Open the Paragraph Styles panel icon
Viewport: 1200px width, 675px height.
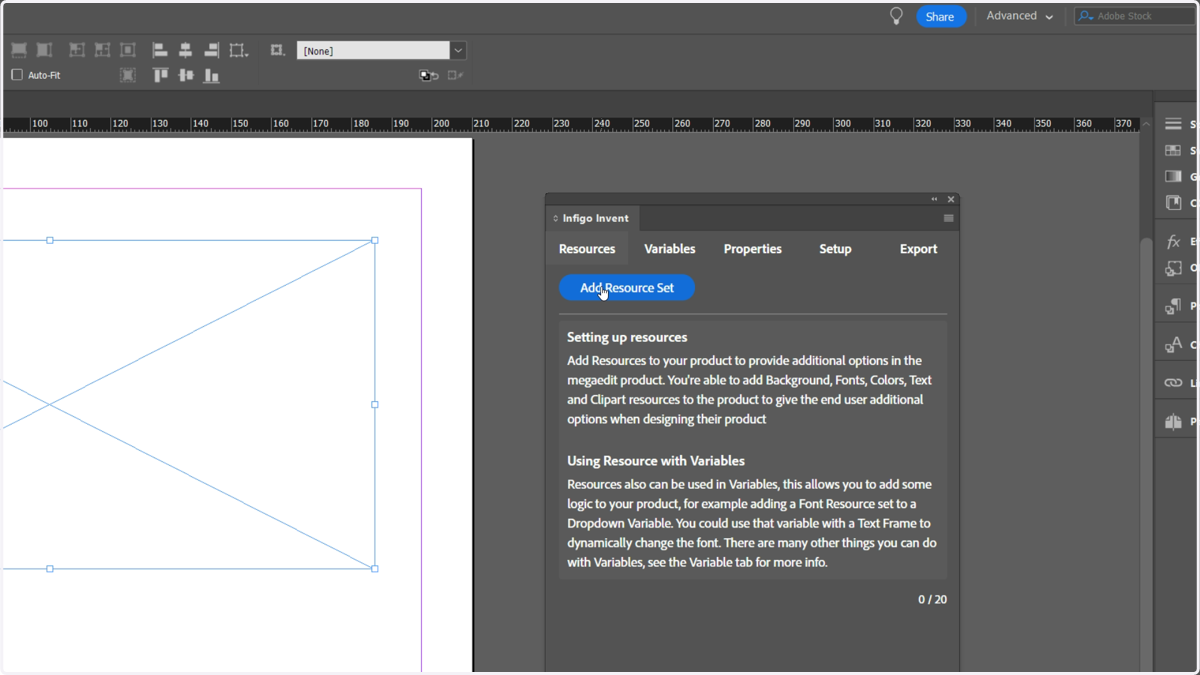(1173, 306)
